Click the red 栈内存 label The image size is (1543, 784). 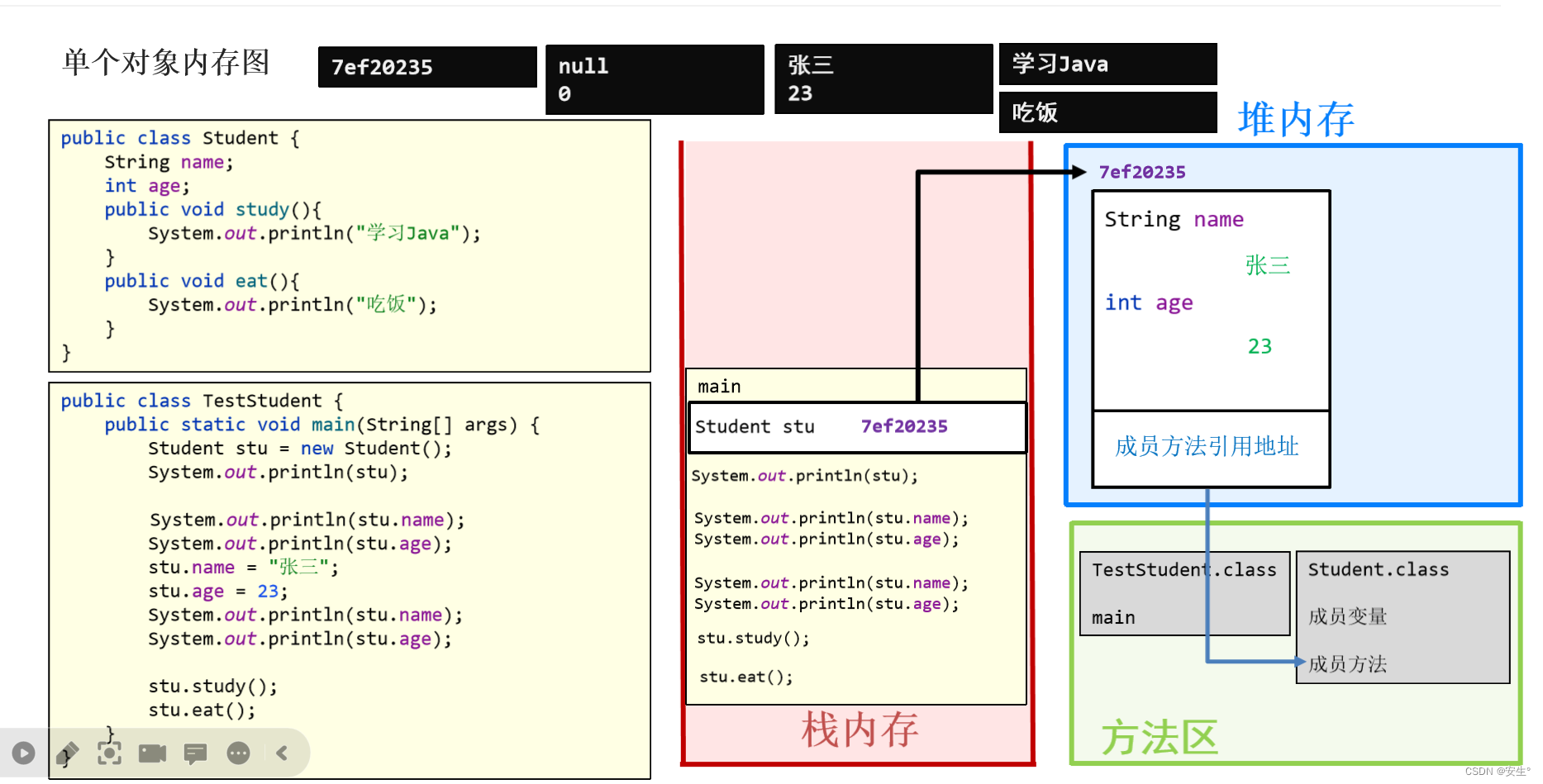[860, 729]
